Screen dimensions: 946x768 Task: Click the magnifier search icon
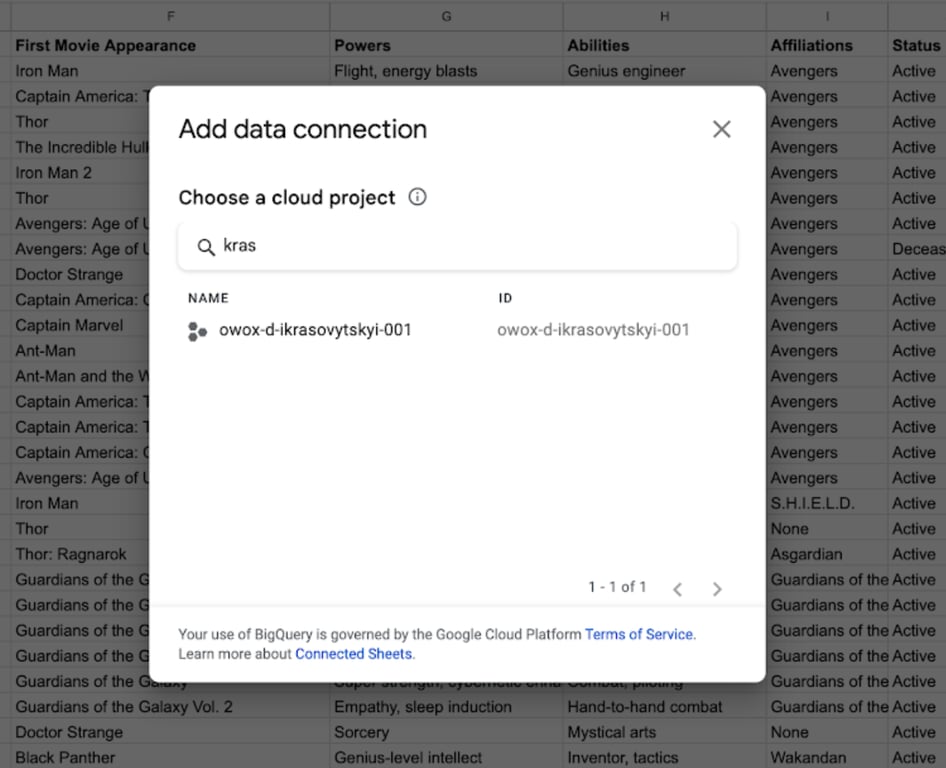(x=206, y=247)
